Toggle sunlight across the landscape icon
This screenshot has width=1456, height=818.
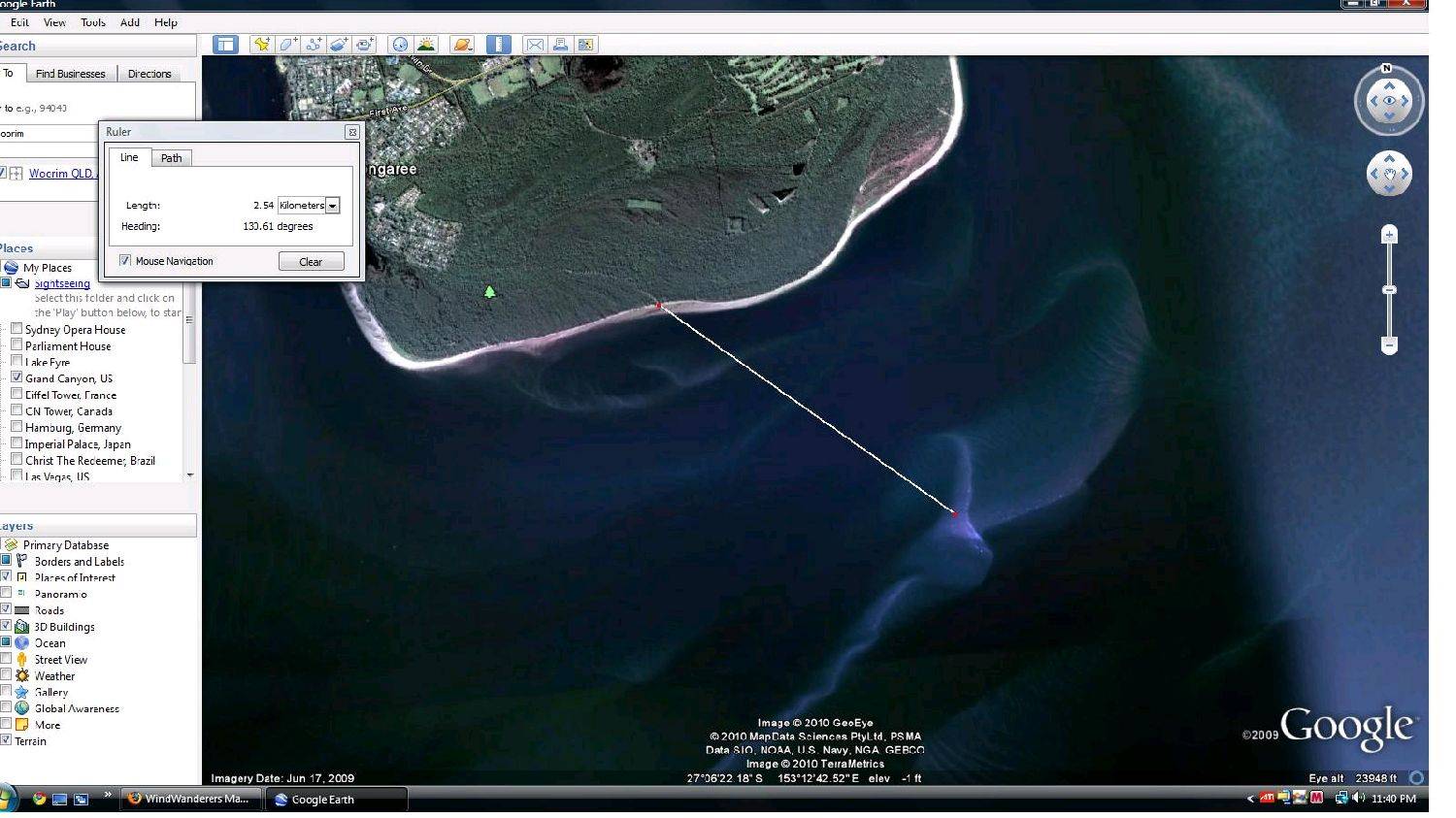425,45
